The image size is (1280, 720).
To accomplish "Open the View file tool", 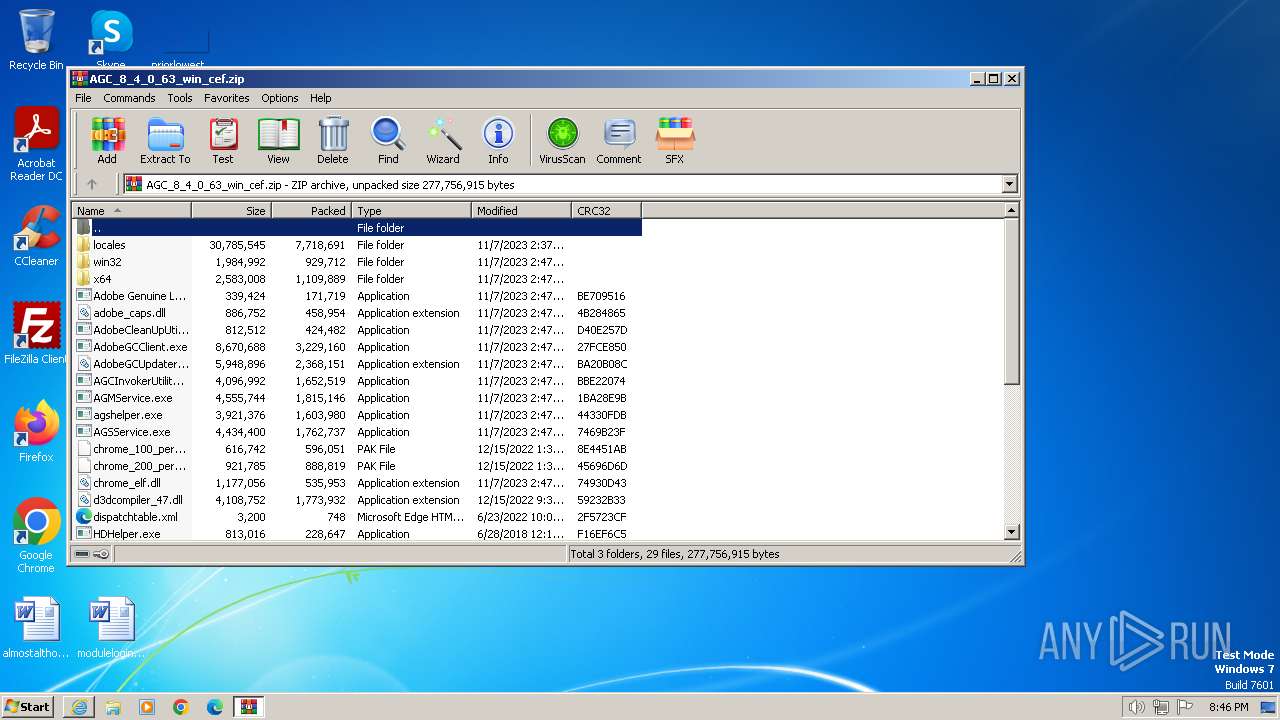I will (x=278, y=140).
